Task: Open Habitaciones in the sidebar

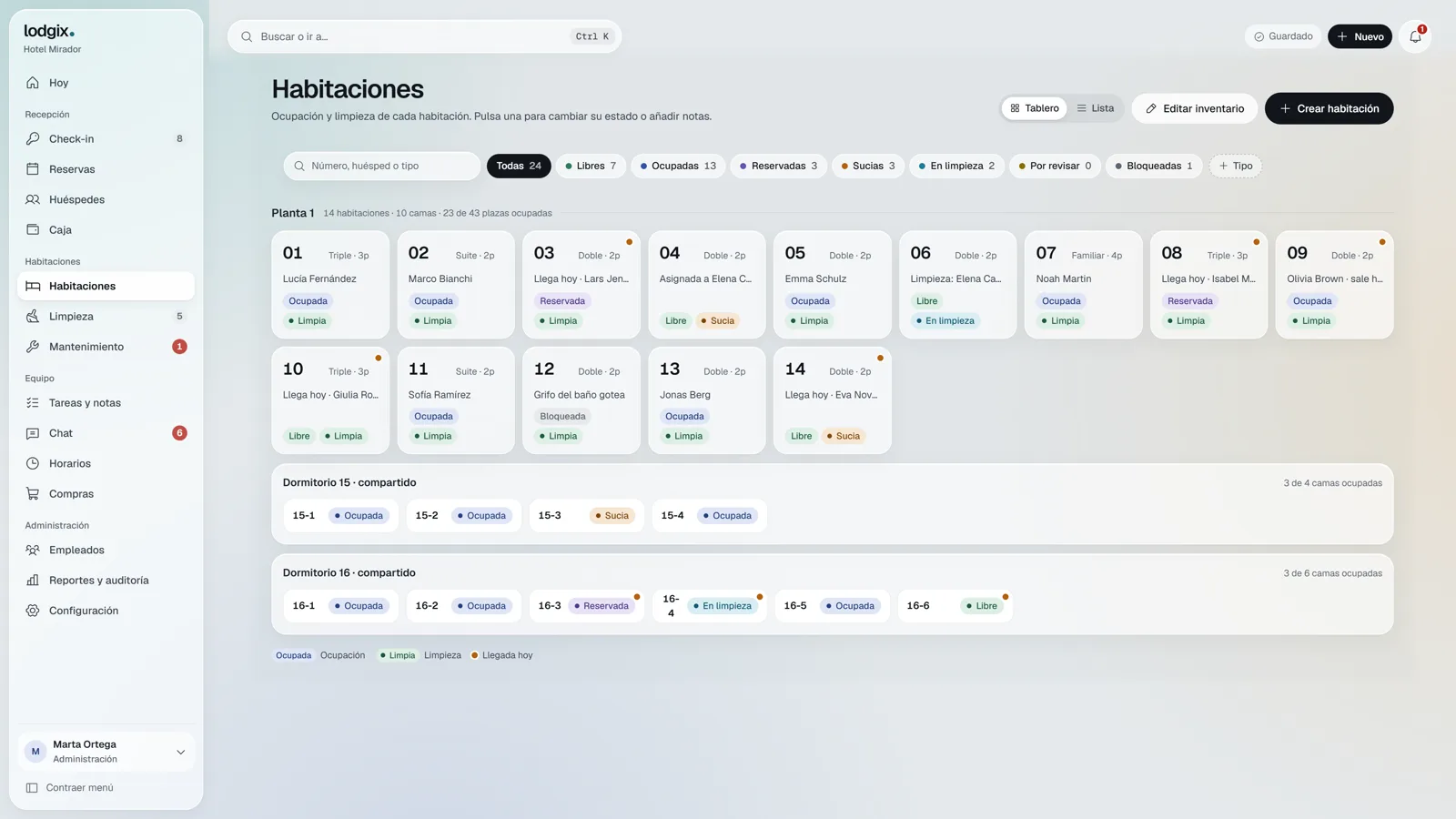Action: (x=106, y=286)
